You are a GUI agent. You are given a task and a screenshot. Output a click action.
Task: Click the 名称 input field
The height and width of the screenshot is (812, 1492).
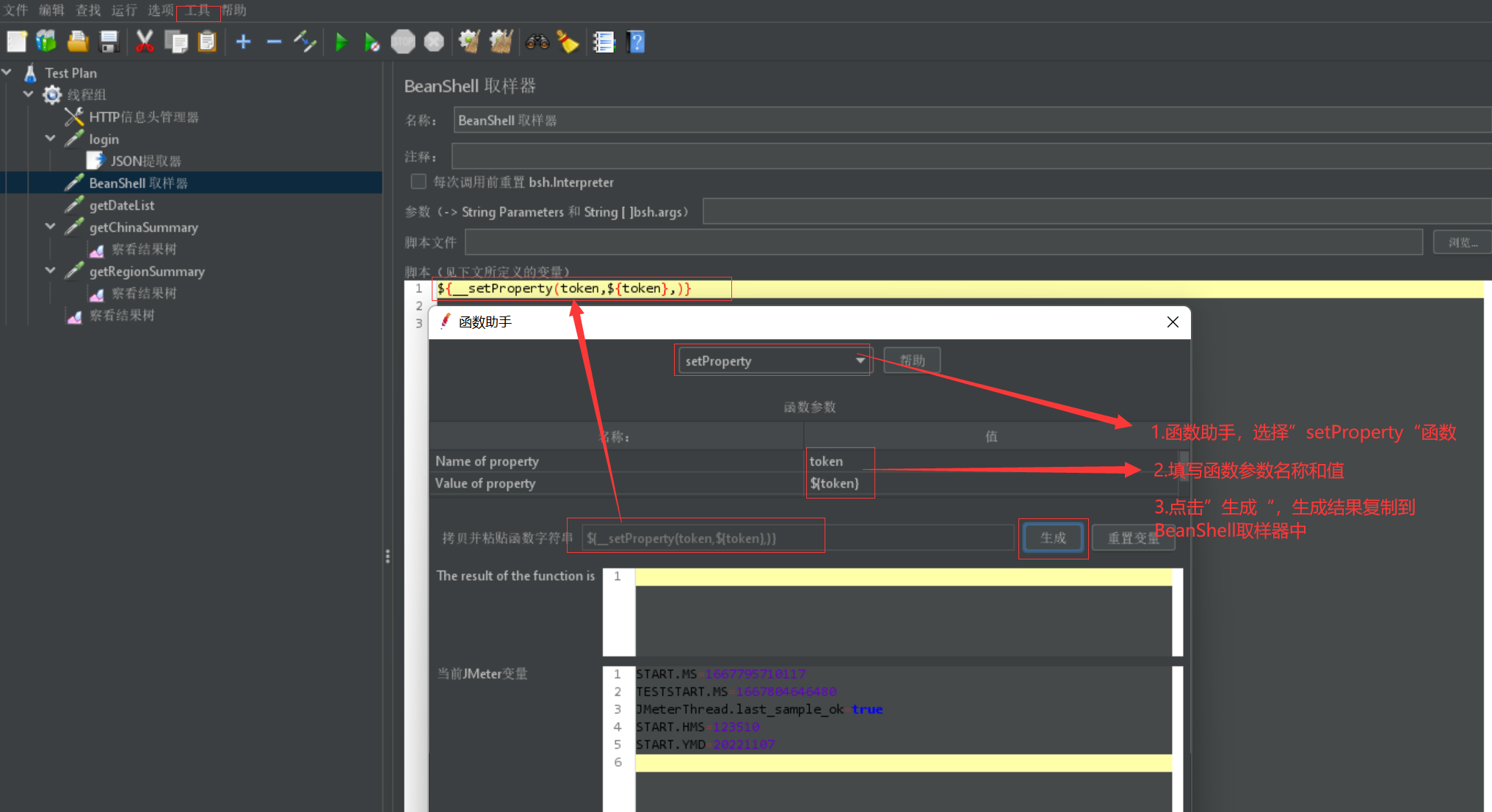pyautogui.click(x=973, y=120)
